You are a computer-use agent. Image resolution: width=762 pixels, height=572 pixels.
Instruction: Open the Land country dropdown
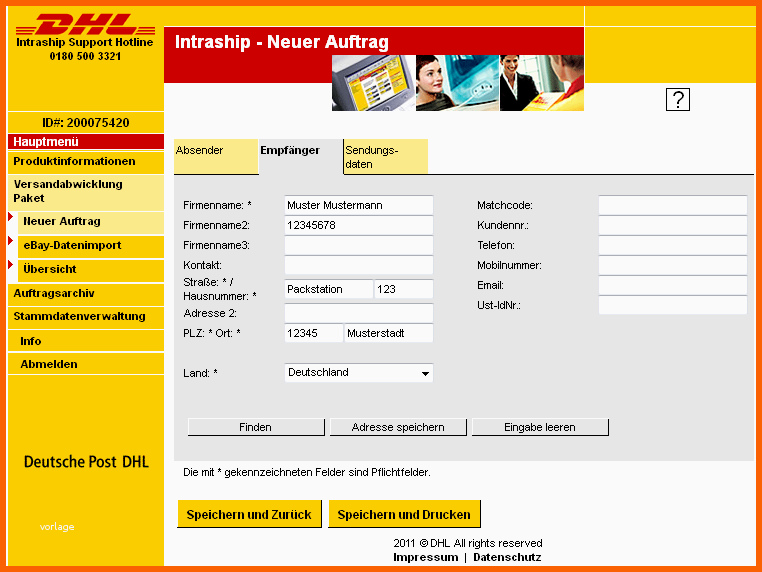tap(359, 373)
